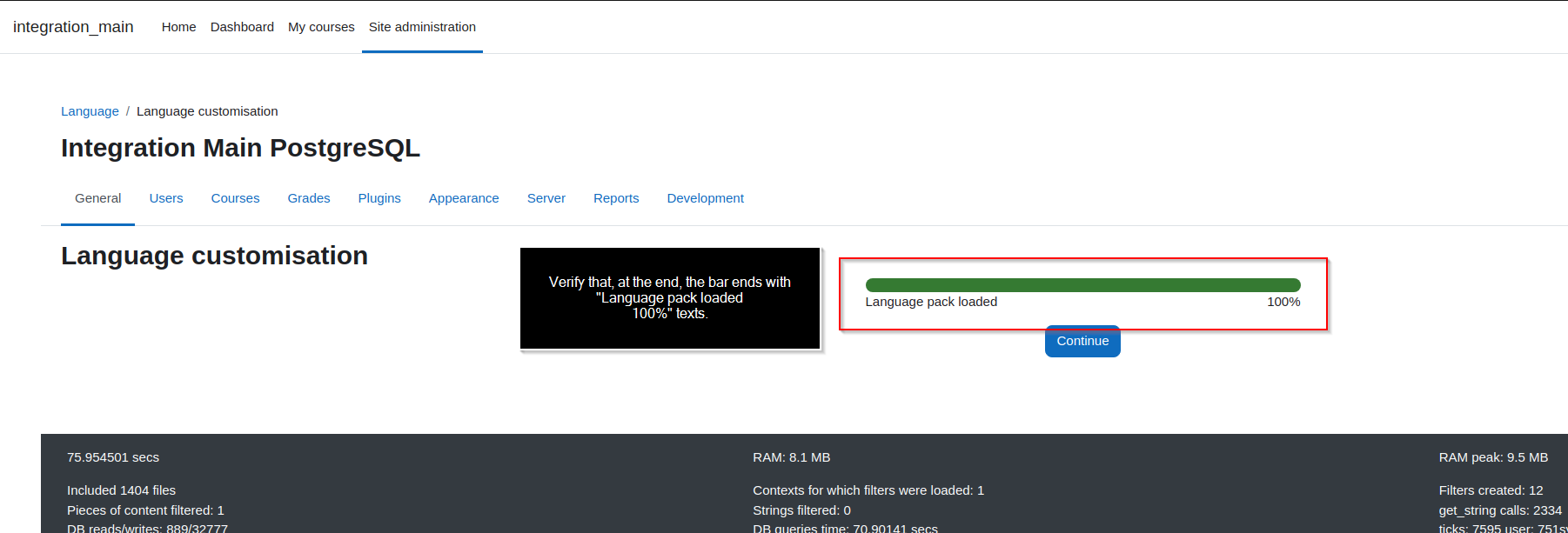The height and width of the screenshot is (533, 1568).
Task: Open My courses in top navigation
Action: pyautogui.click(x=321, y=27)
